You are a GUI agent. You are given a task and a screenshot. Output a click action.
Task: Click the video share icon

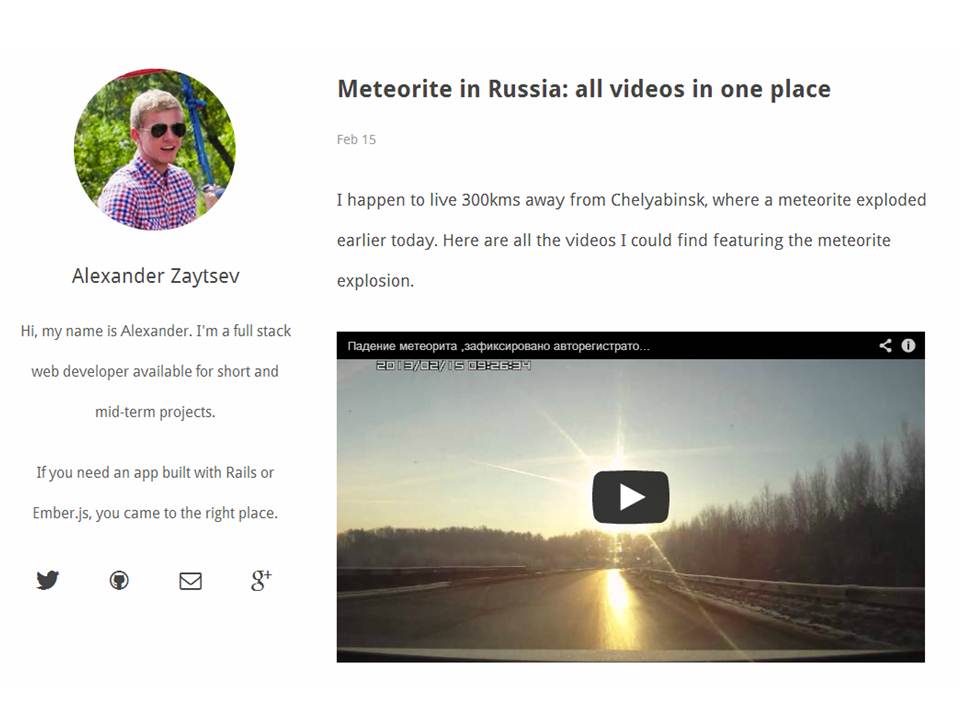pos(885,345)
